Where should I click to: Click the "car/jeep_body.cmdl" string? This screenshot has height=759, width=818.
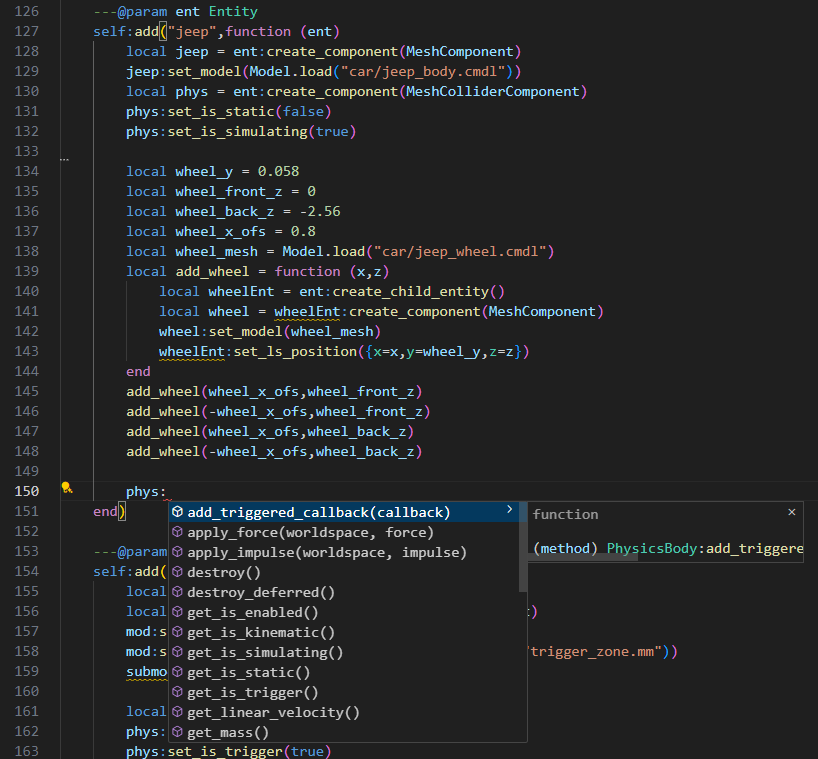click(x=423, y=71)
